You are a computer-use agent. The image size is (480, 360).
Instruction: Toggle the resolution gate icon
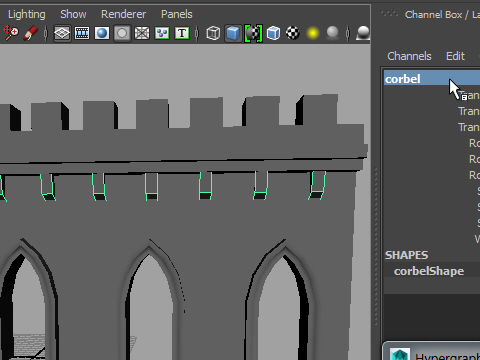102,33
